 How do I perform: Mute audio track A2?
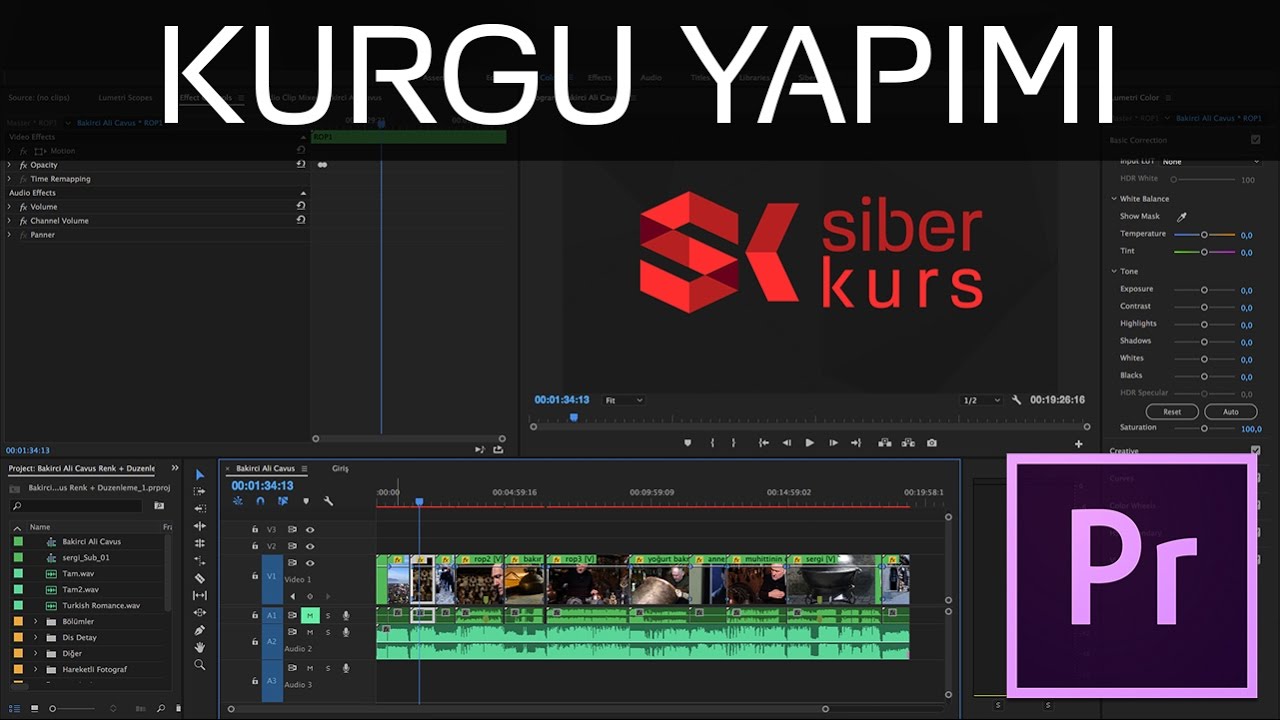point(310,632)
